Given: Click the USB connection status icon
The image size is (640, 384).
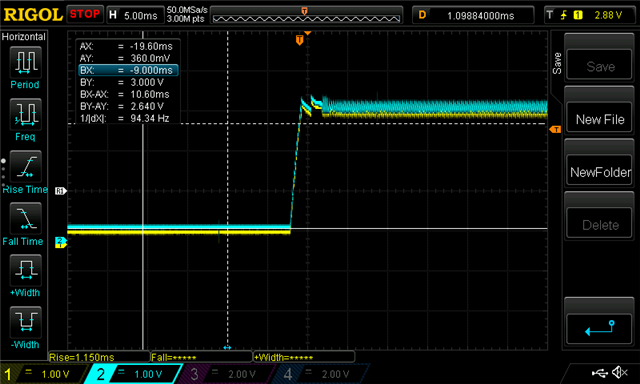Looking at the screenshot, I should click(x=600, y=372).
